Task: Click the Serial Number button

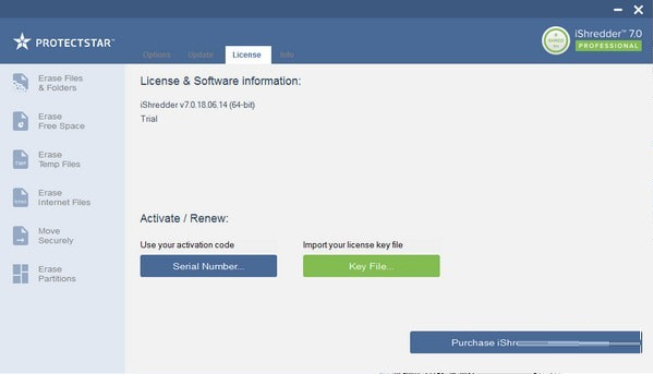Action: (208, 266)
